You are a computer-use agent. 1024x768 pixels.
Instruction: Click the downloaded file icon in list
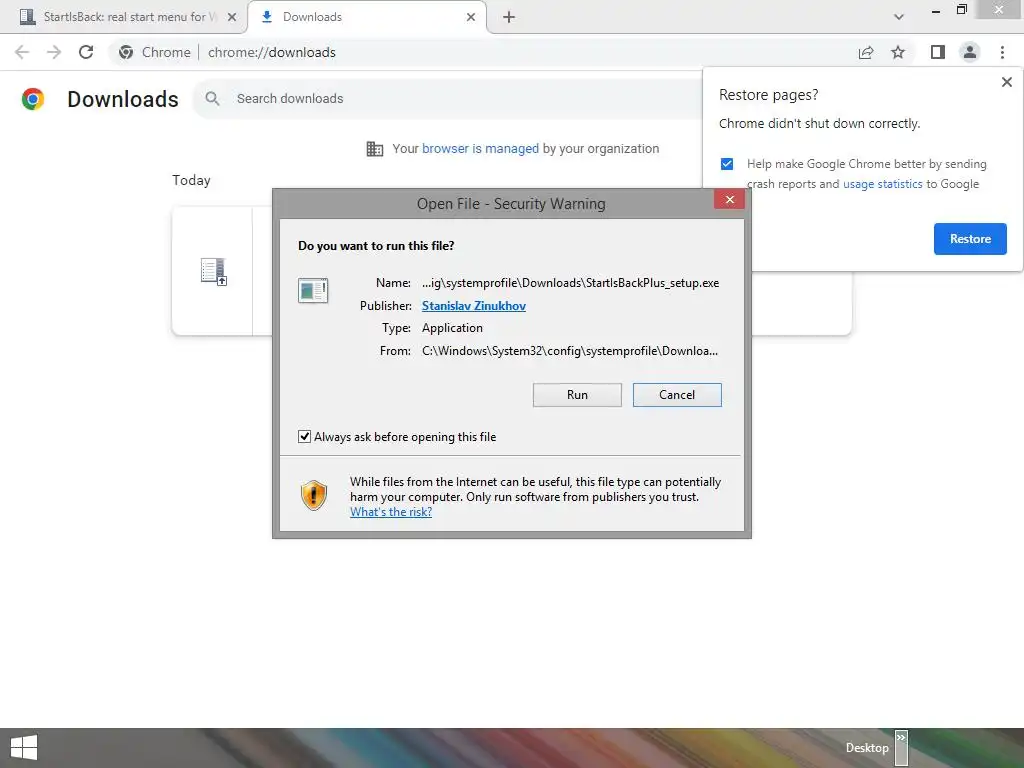pos(214,272)
